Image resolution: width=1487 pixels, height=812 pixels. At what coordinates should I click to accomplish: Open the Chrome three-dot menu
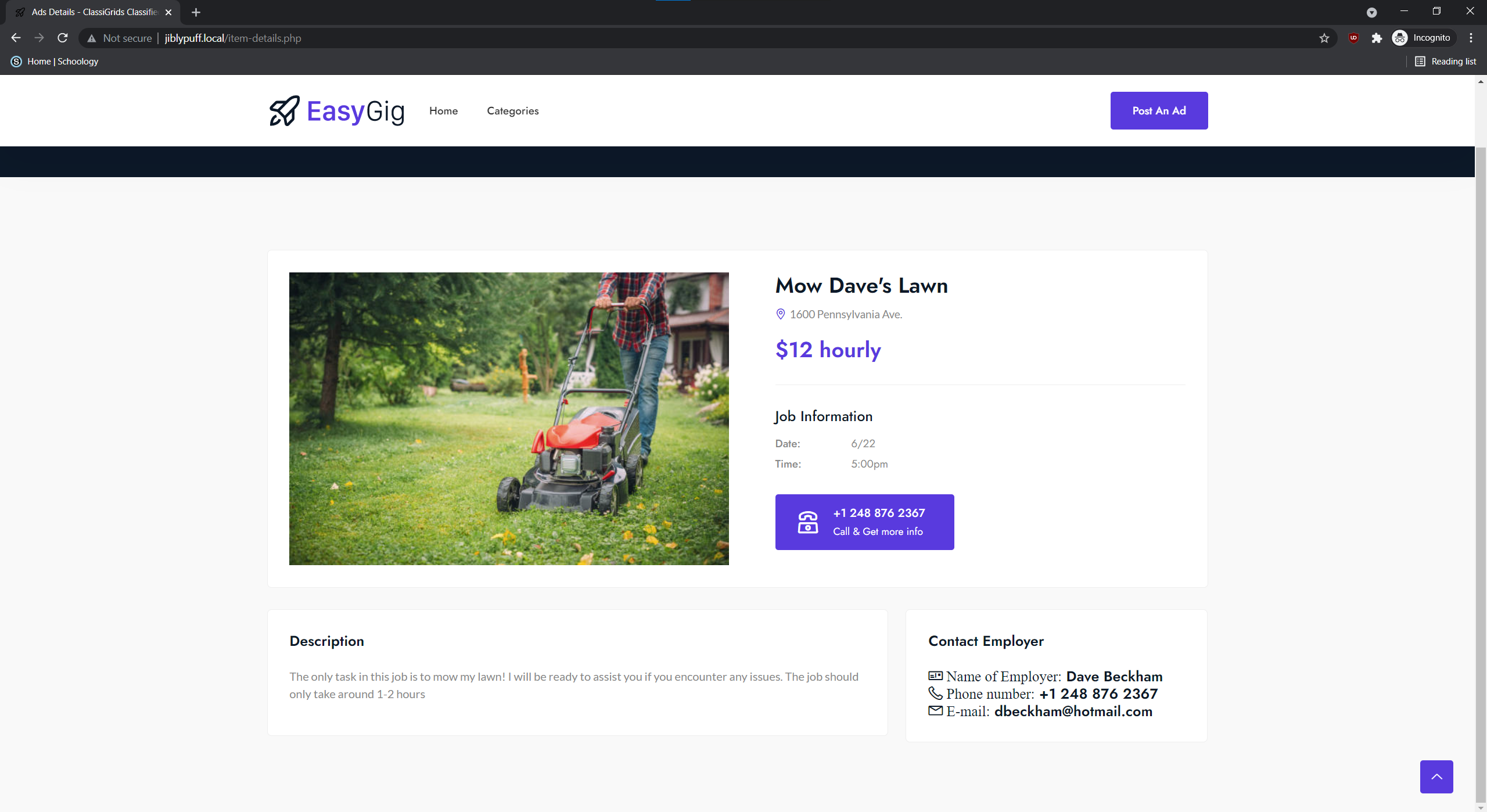(x=1471, y=38)
